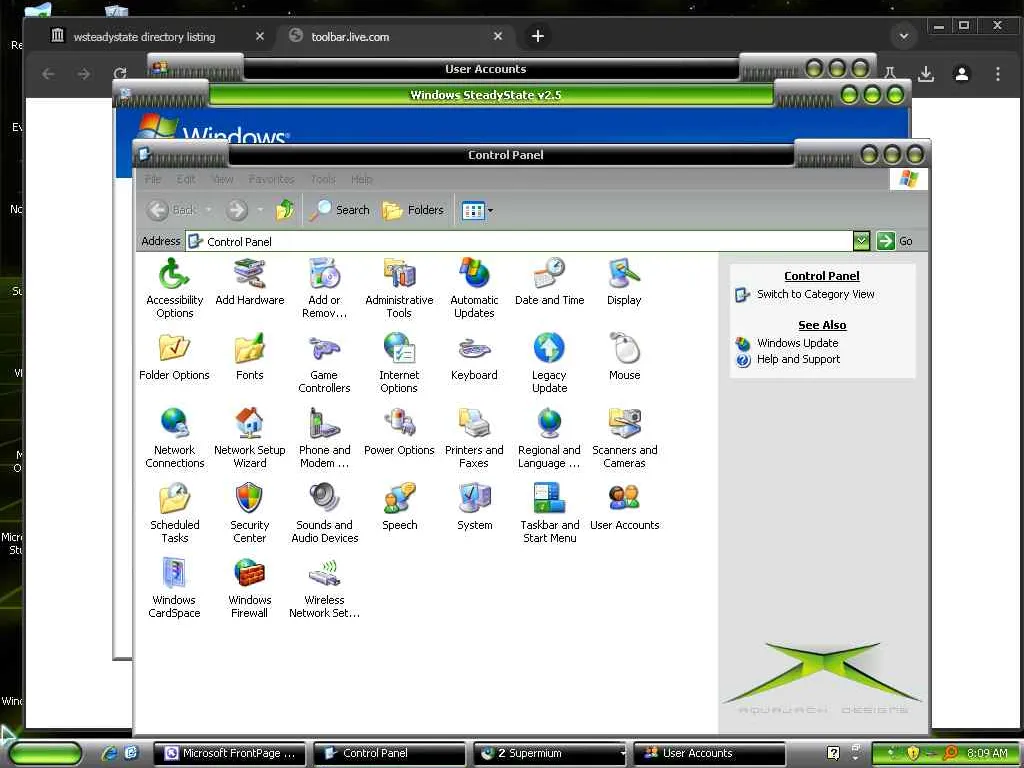
Task: Click the Up folder toolbar icon
Action: 285,210
